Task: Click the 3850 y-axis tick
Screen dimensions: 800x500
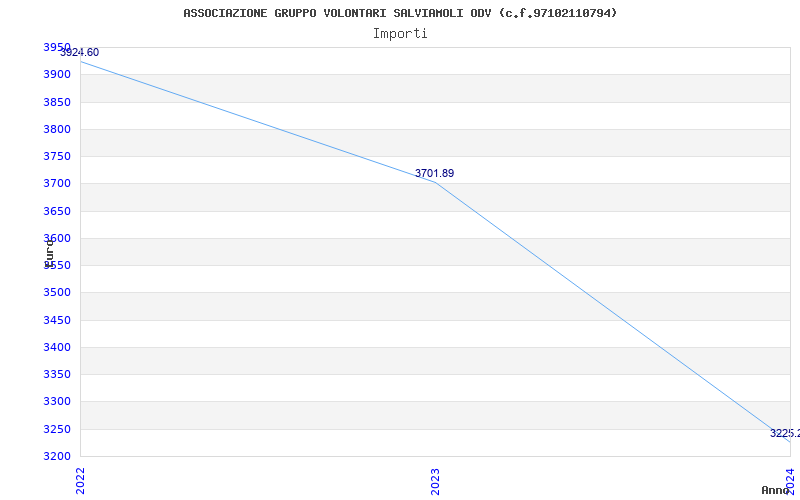Action: (x=57, y=102)
